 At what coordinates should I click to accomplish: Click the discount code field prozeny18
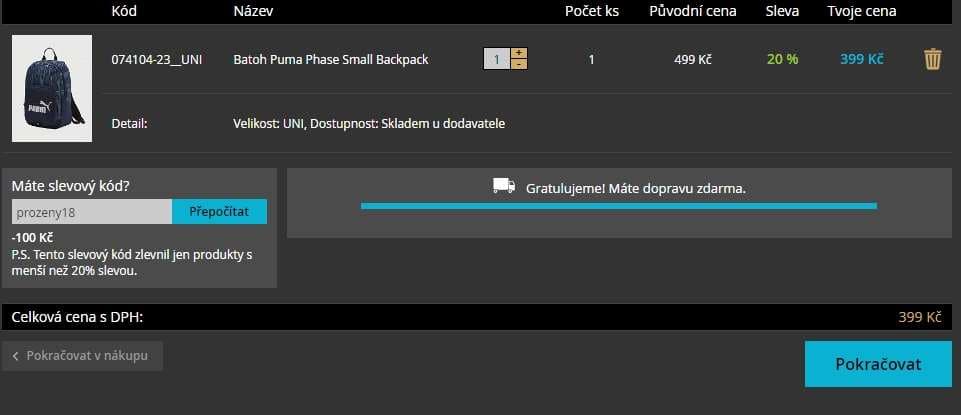pyautogui.click(x=92, y=211)
